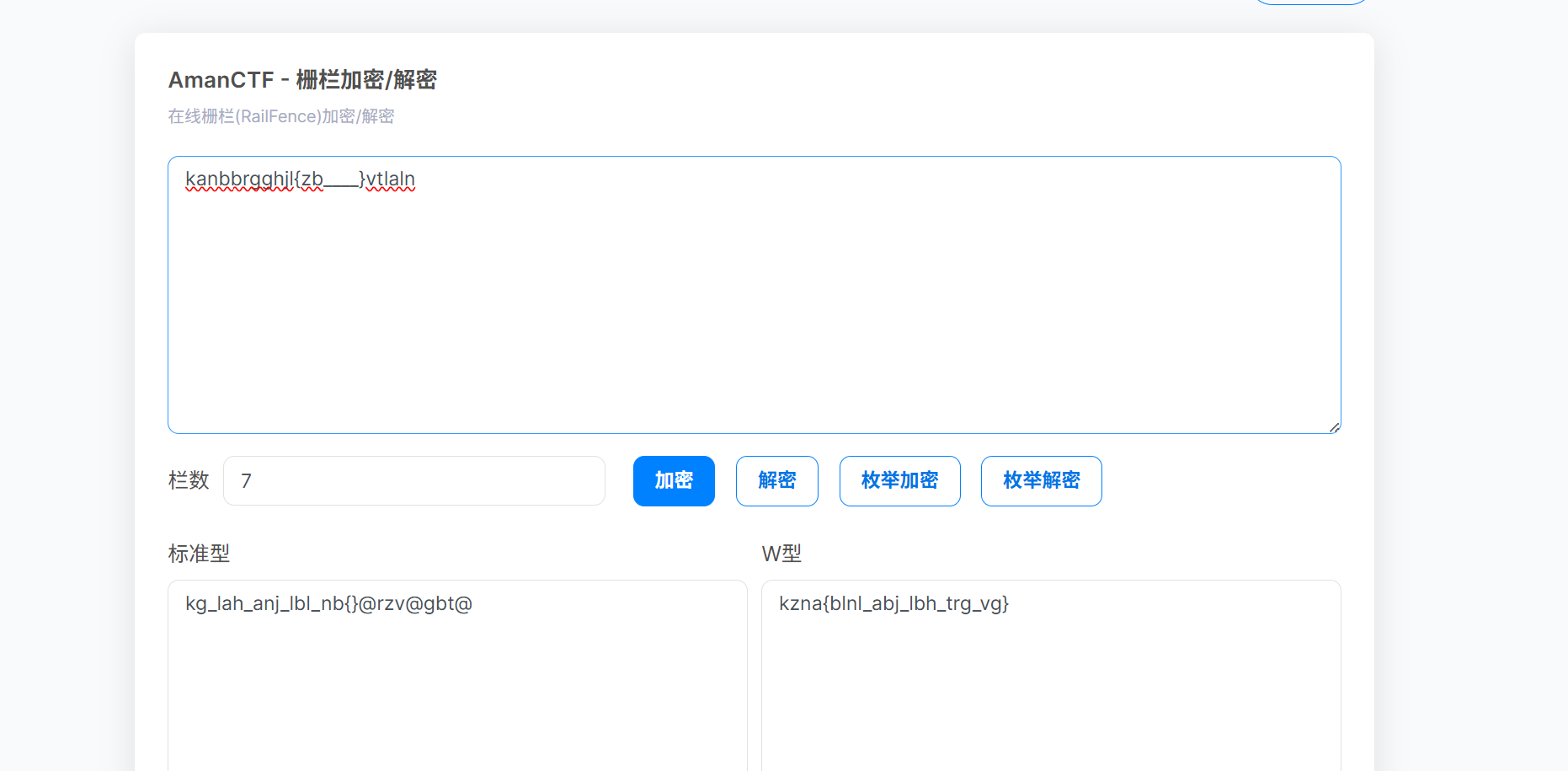This screenshot has width=1568, height=771.
Task: Click the 栏数 label text
Action: tap(189, 480)
